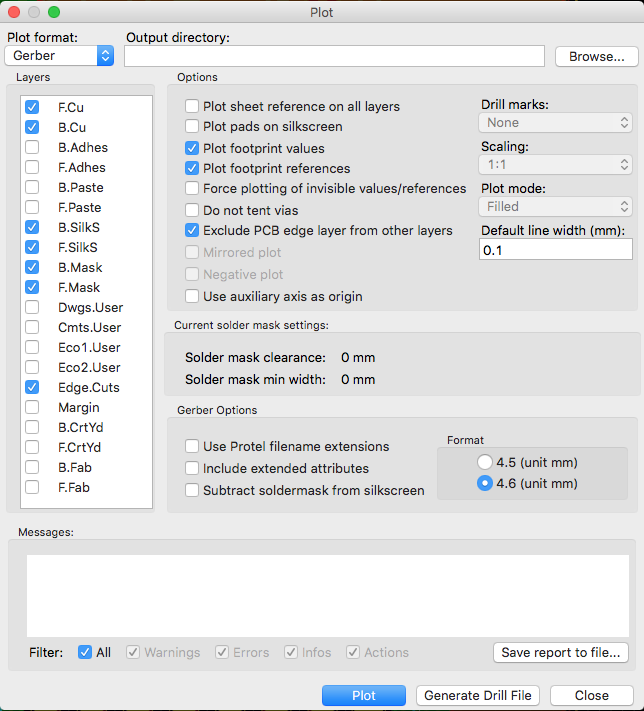
Task: Open the Drill marks None dropdown
Action: tap(555, 122)
